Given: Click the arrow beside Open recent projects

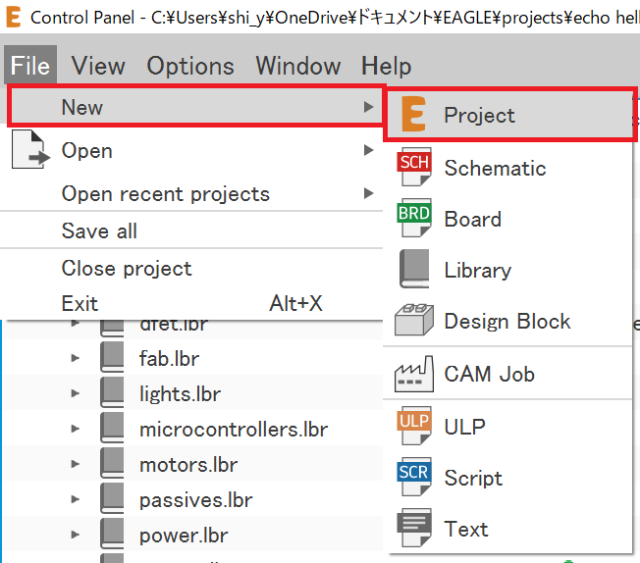Looking at the screenshot, I should coord(369,193).
